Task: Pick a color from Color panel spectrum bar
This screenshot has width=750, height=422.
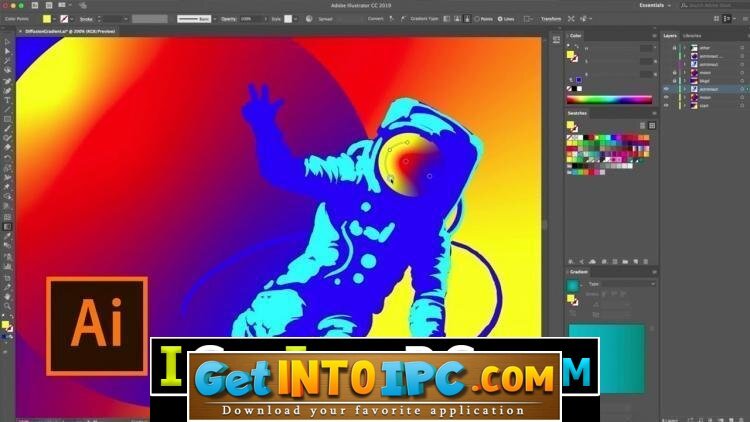Action: point(609,100)
